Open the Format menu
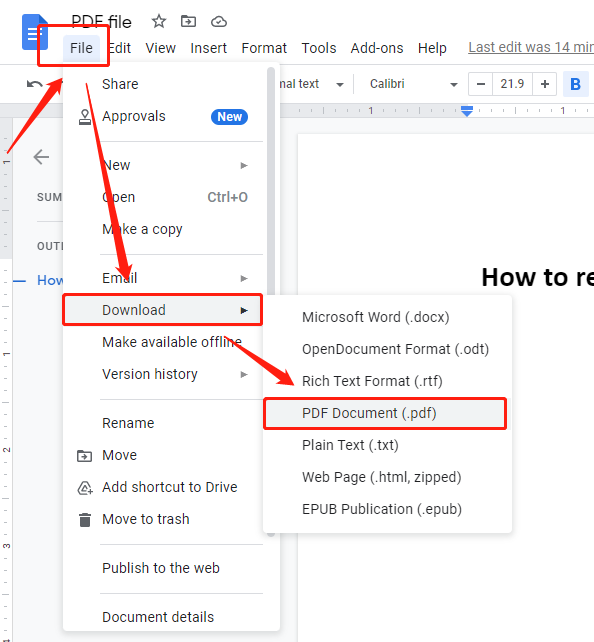 tap(264, 48)
